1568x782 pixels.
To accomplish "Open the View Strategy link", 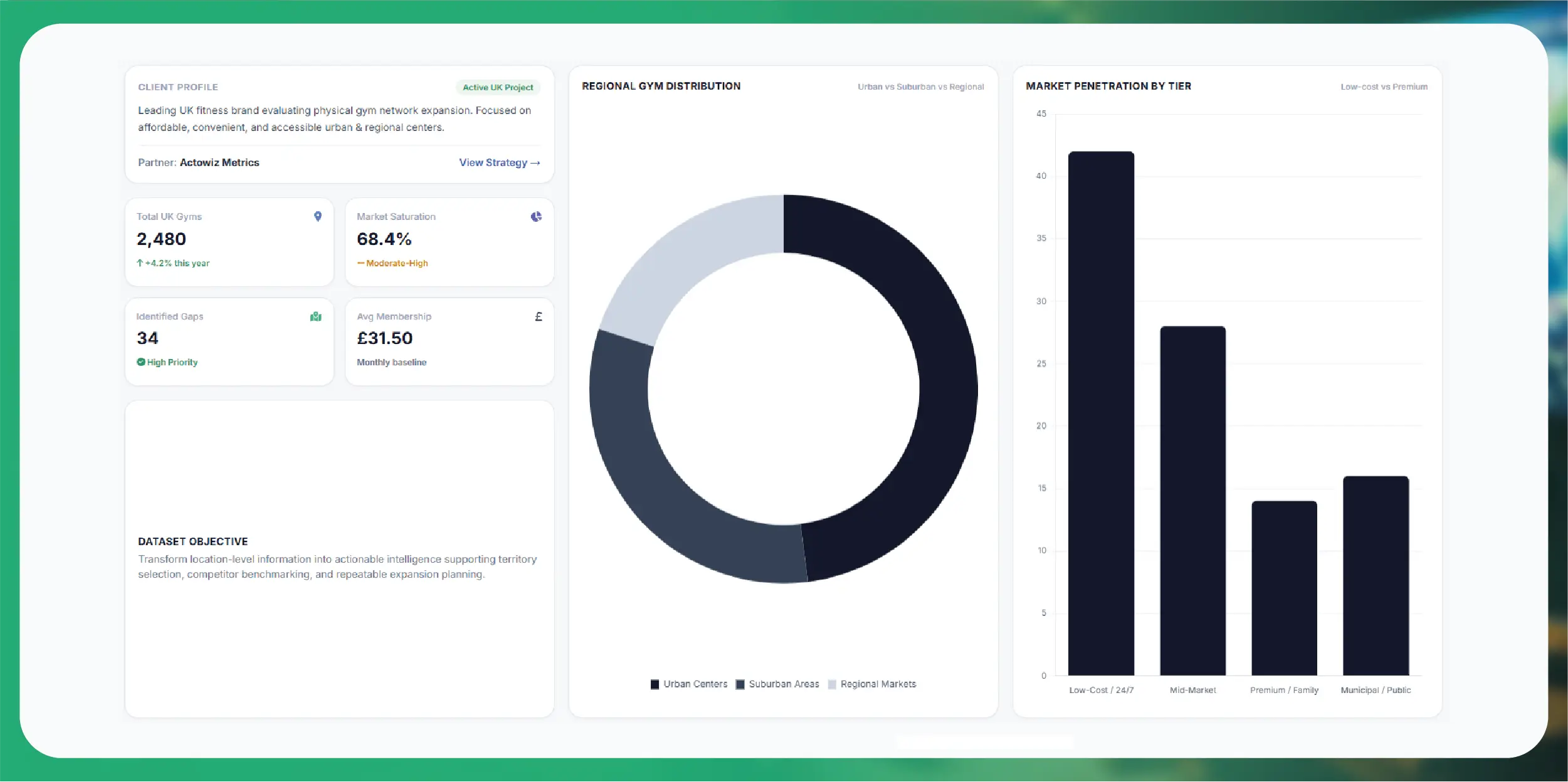I will 500,162.
